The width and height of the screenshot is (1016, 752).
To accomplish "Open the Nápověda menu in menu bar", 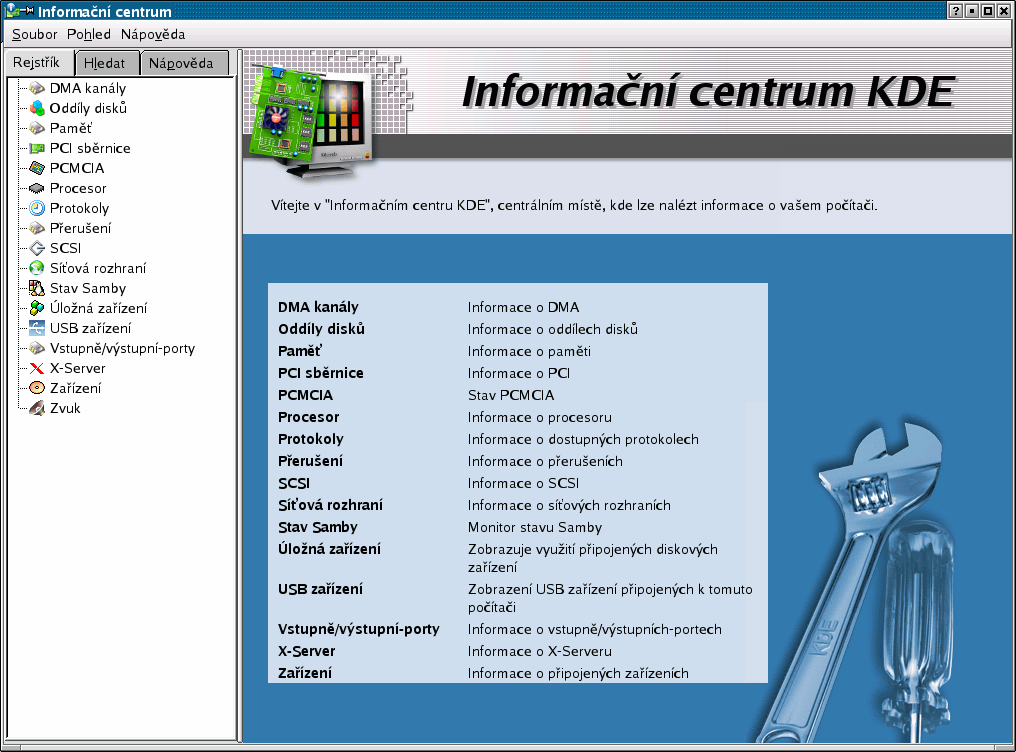I will tap(153, 34).
